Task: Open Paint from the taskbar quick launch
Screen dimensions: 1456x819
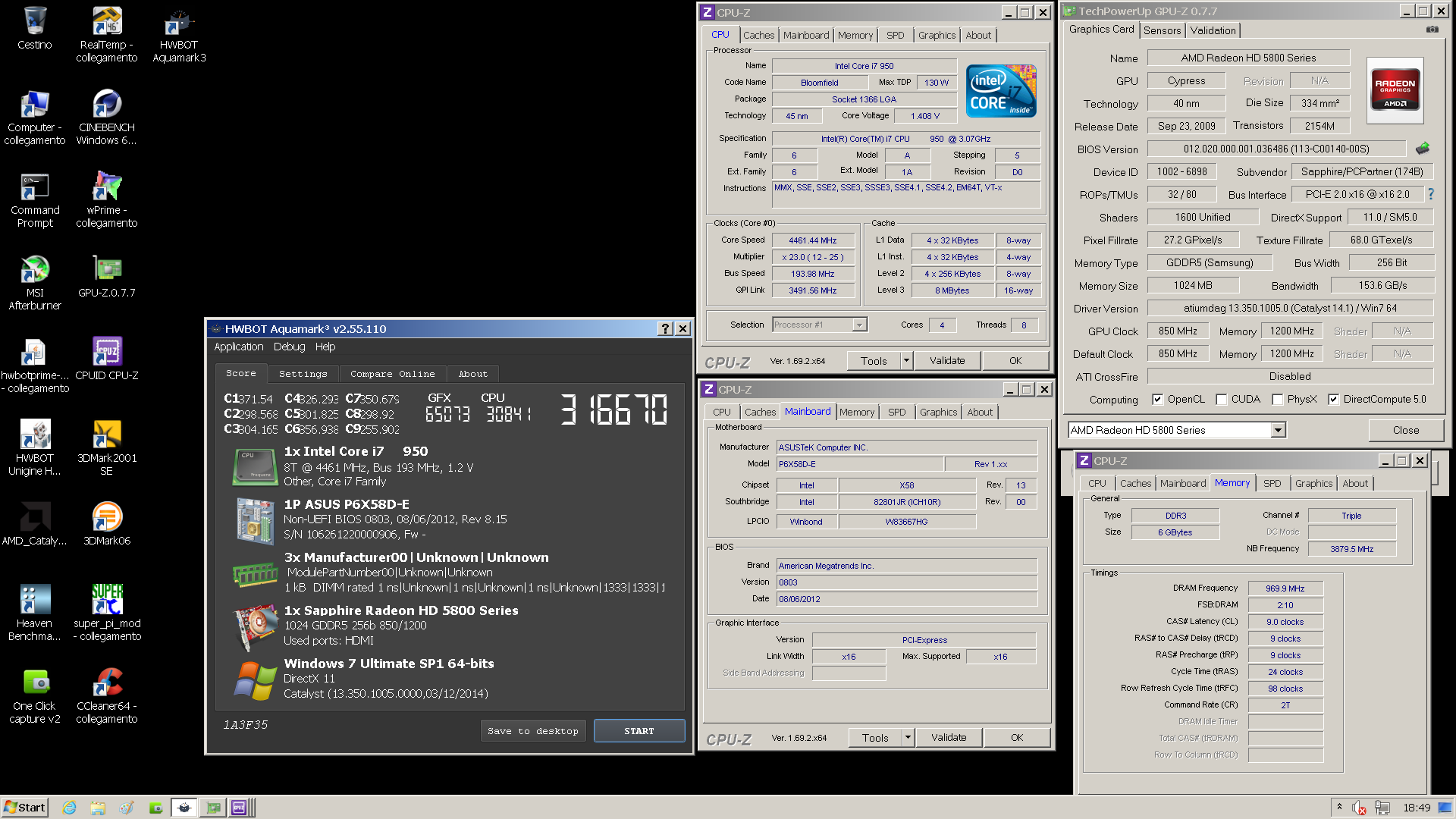Action: tap(127, 808)
